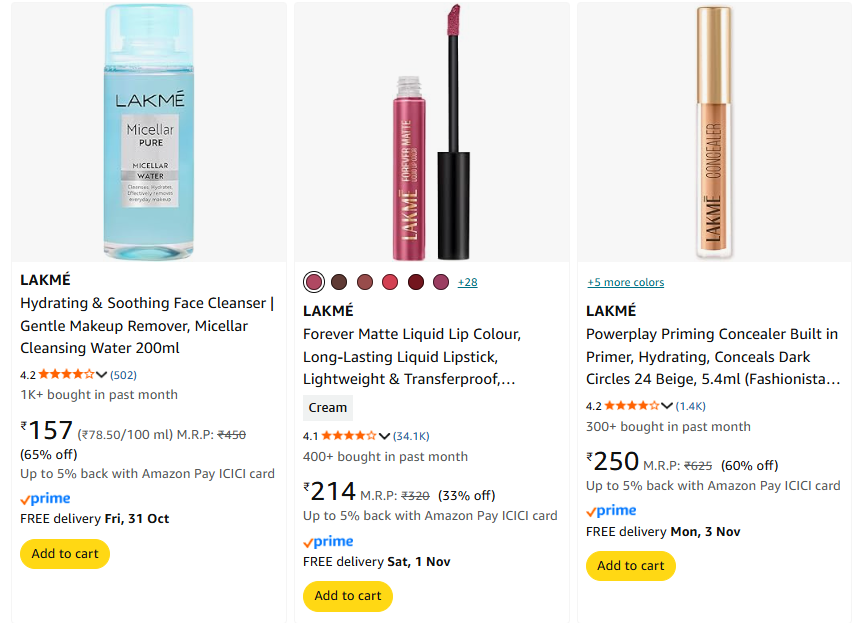Show the +28 additional lip colour shades
This screenshot has height=623, width=858.
click(x=467, y=282)
